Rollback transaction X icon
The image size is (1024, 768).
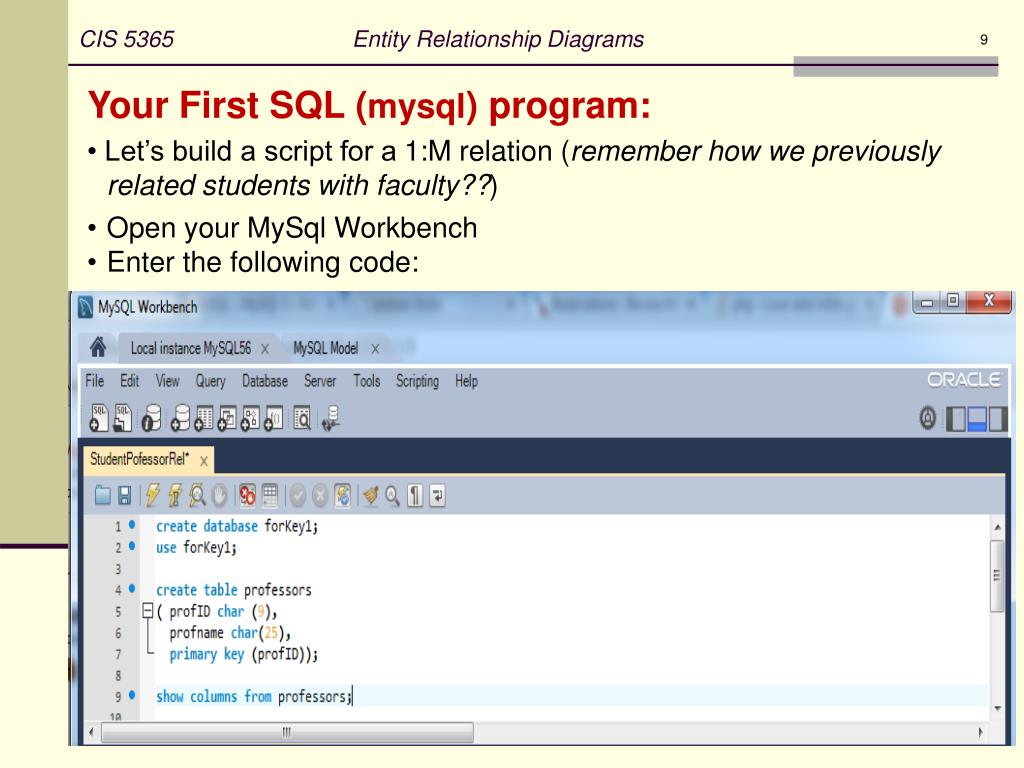click(x=320, y=496)
